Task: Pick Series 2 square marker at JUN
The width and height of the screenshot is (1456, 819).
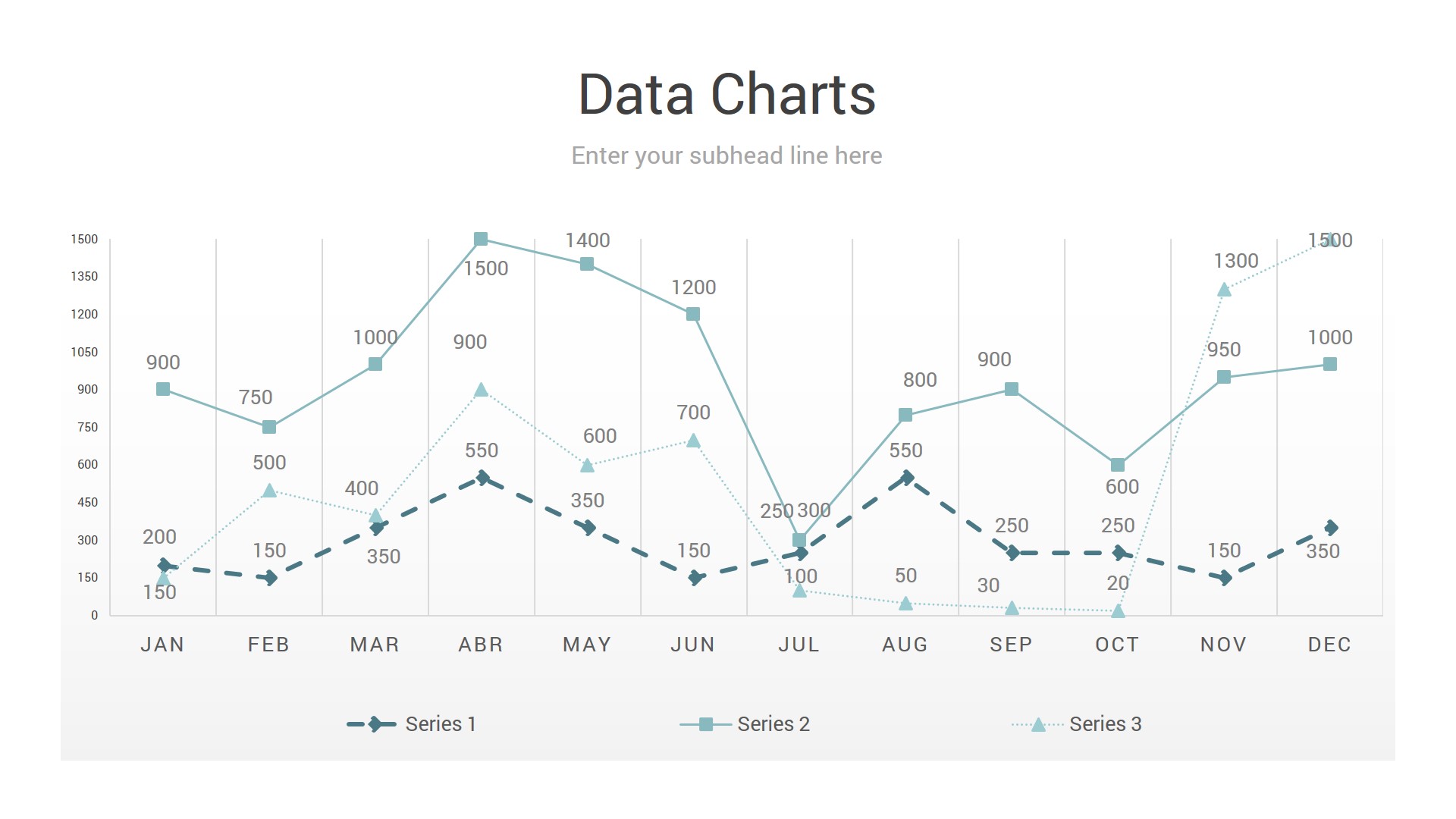Action: (x=693, y=314)
